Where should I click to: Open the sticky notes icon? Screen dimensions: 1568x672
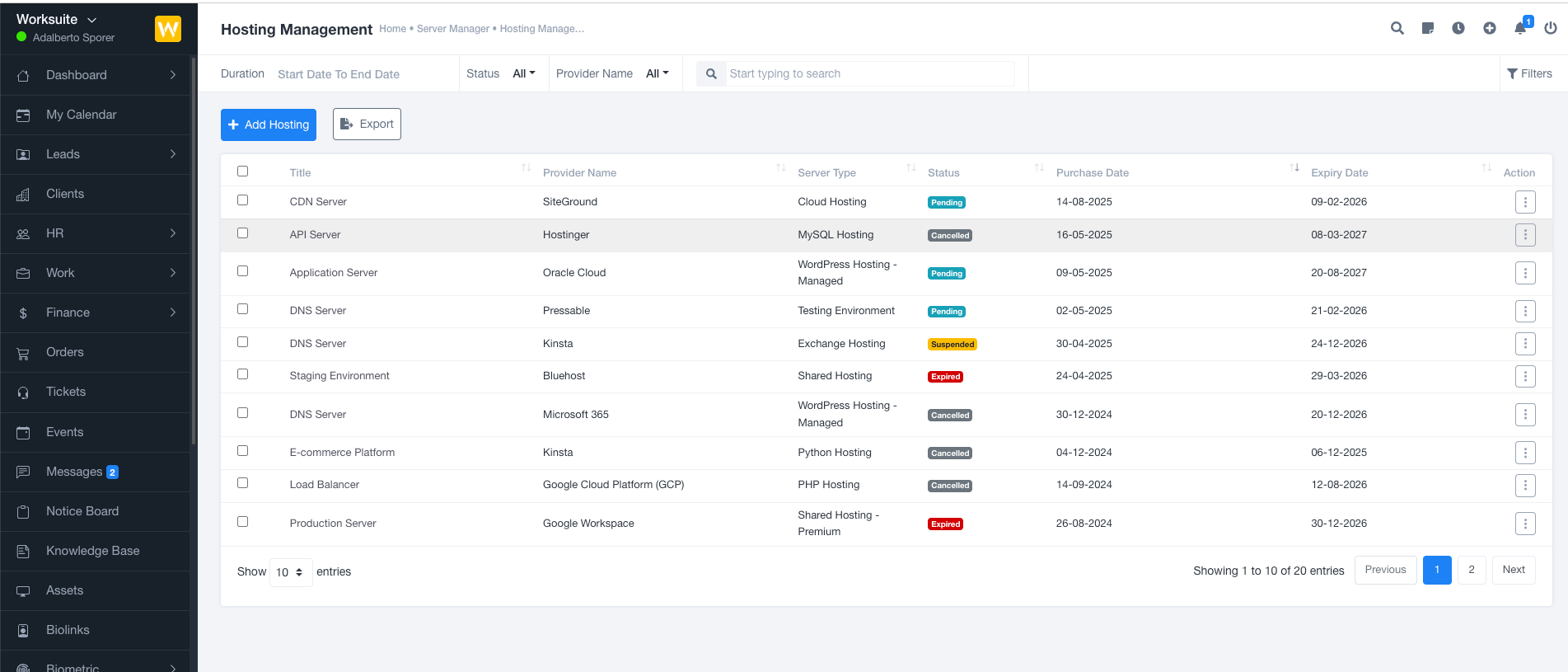tap(1428, 28)
